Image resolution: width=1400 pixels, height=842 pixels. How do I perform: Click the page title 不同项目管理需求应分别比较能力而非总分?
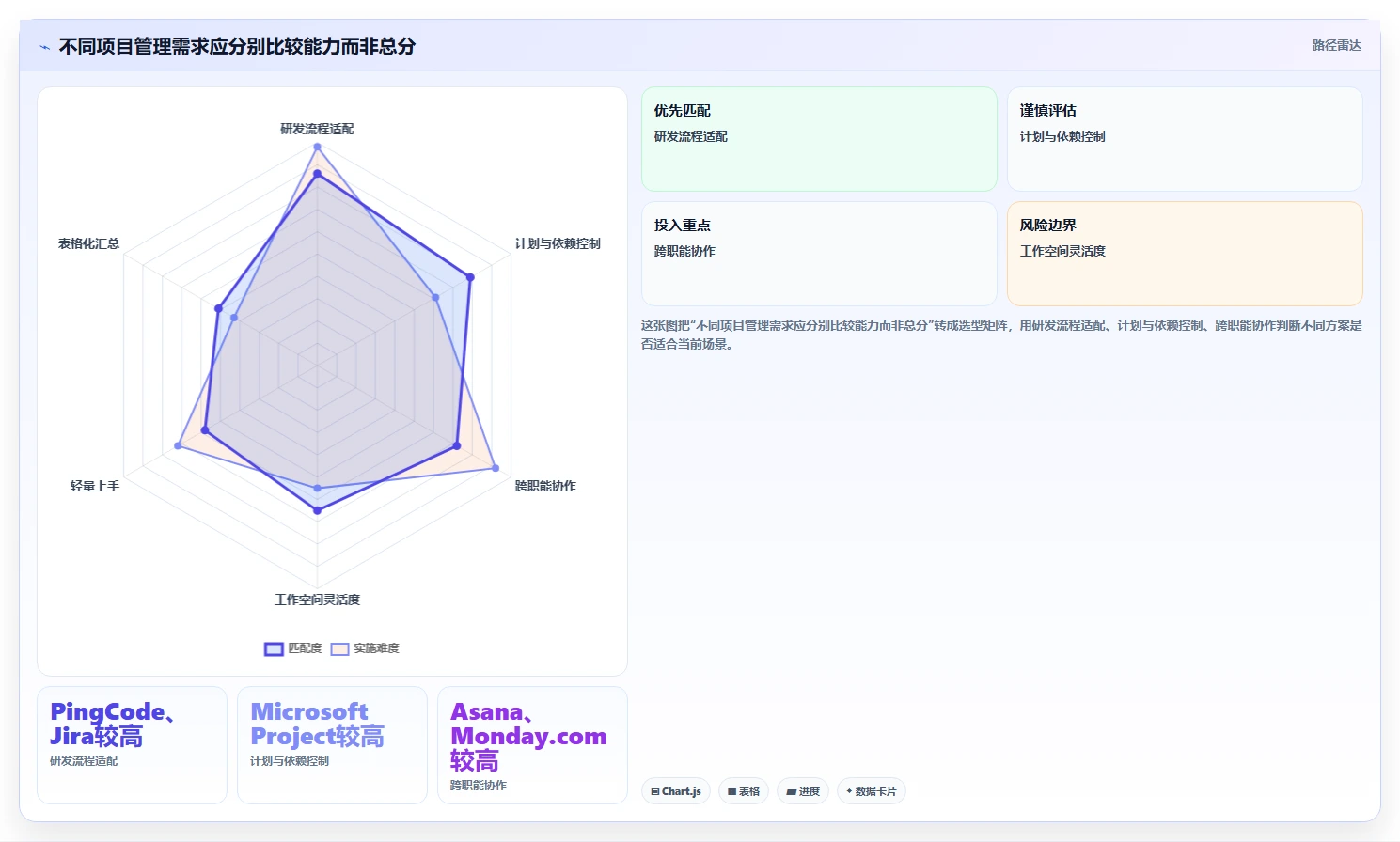point(237,46)
